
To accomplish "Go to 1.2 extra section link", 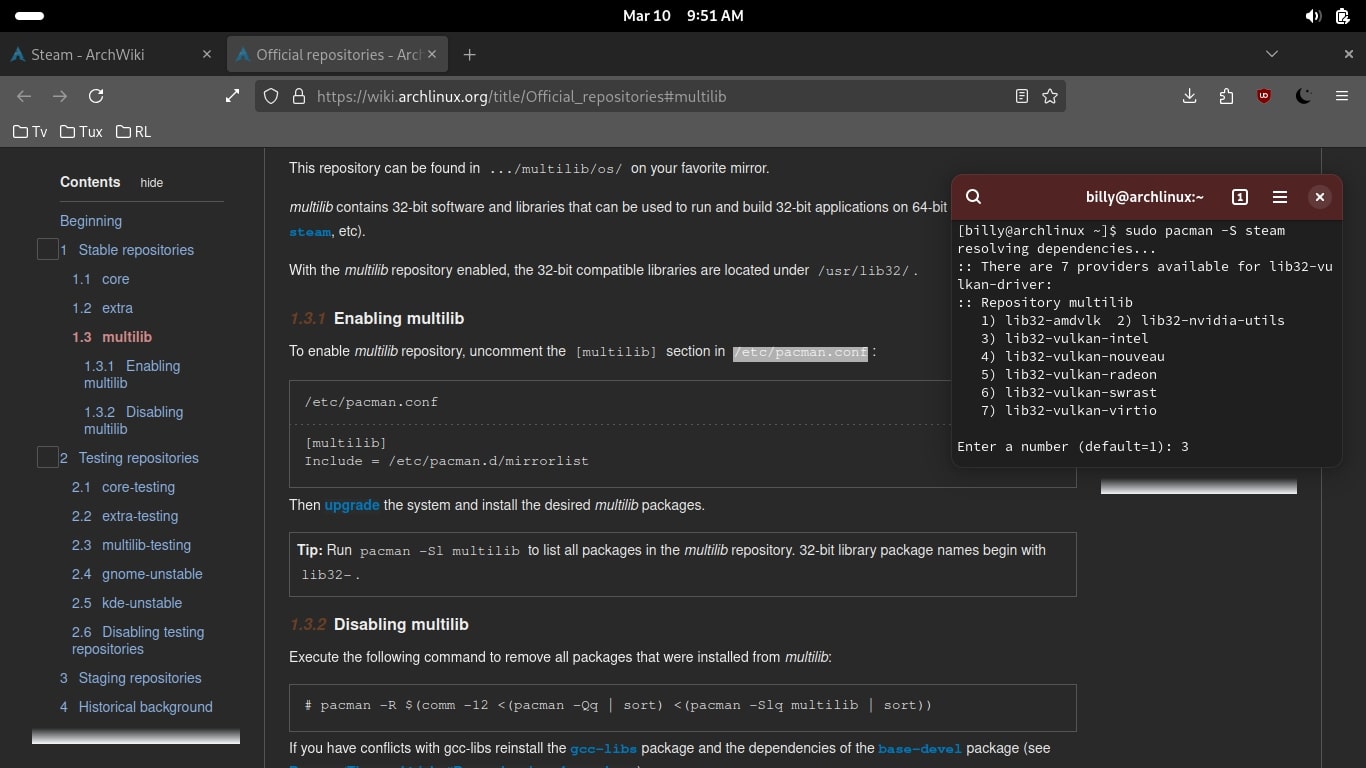I will coord(102,308).
